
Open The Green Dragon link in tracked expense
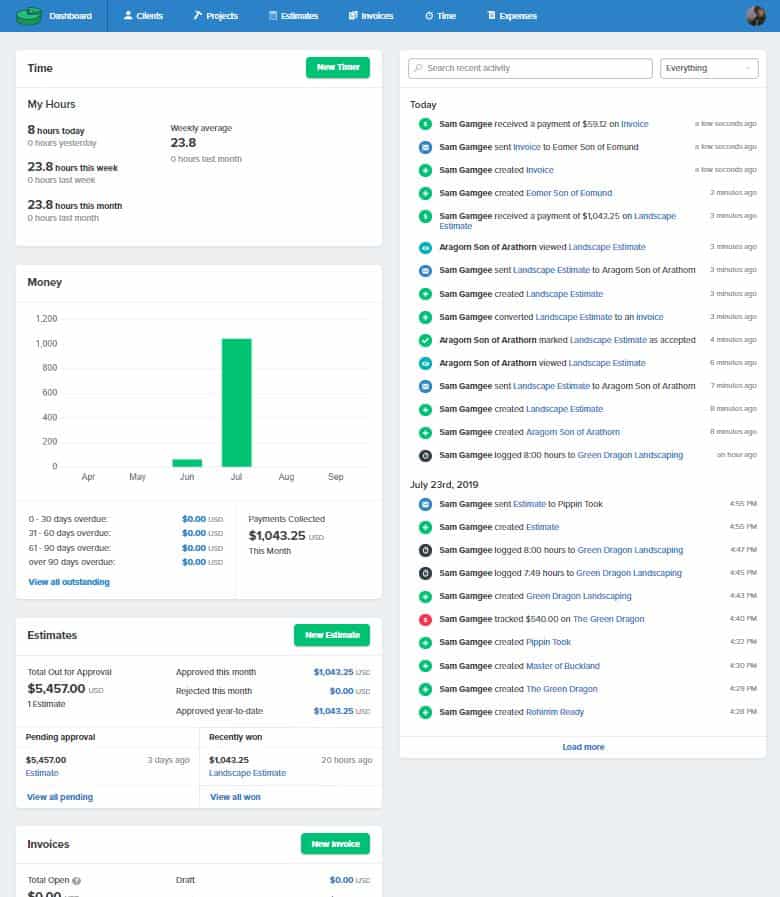[608, 619]
